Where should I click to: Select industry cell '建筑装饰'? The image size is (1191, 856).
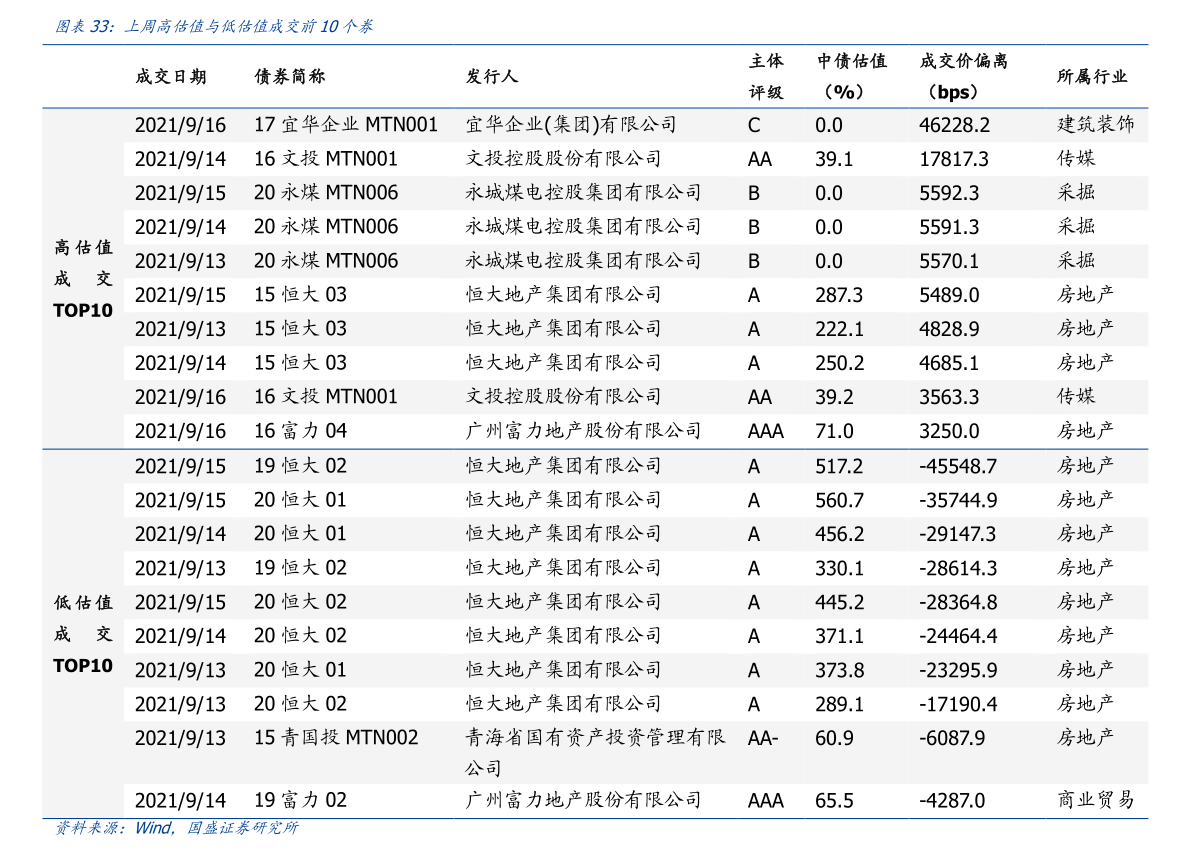tap(1095, 125)
